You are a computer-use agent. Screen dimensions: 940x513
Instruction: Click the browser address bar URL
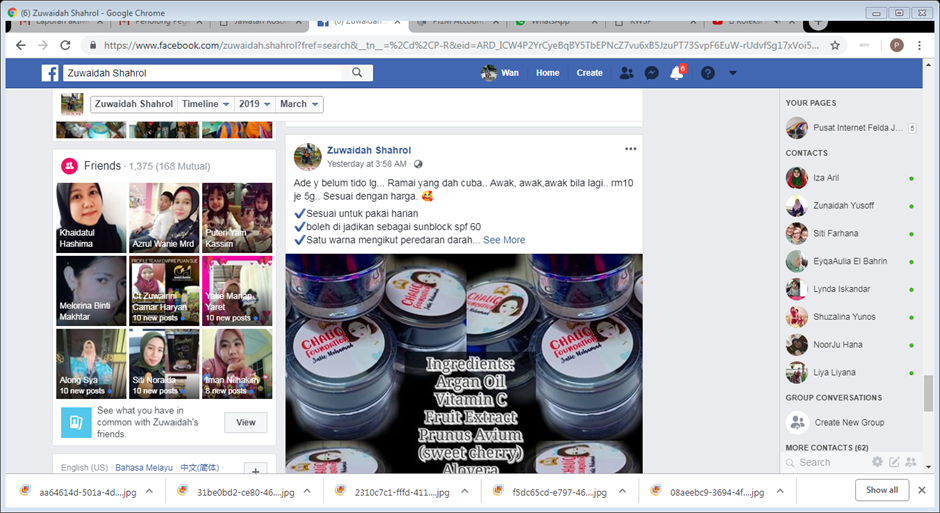pyautogui.click(x=461, y=45)
